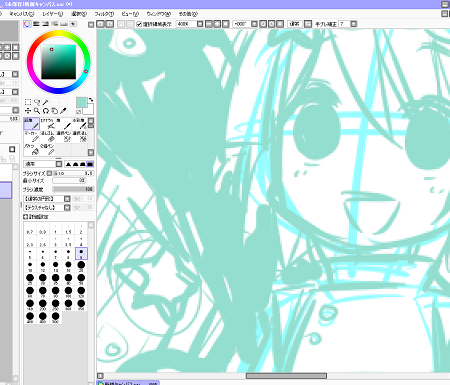Select the lasso selection tool
Screen dimensions: 450x385
(37, 102)
